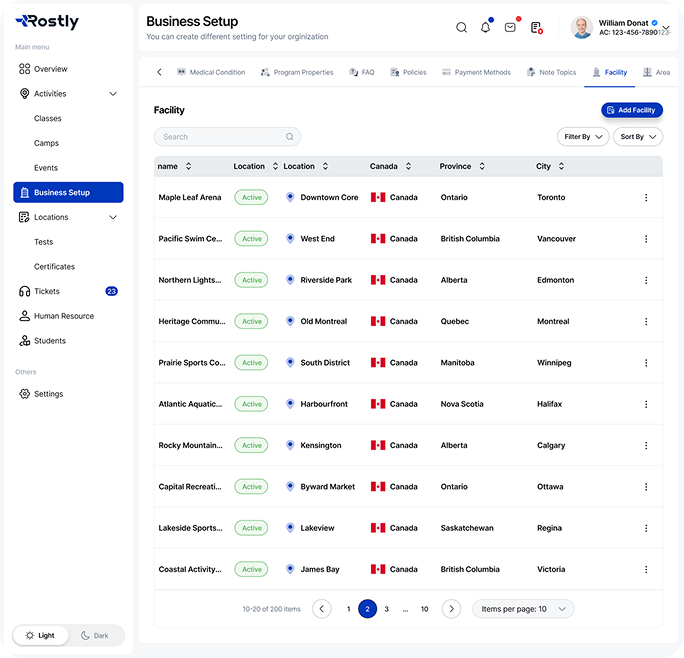Switch to Area tab

pyautogui.click(x=657, y=72)
